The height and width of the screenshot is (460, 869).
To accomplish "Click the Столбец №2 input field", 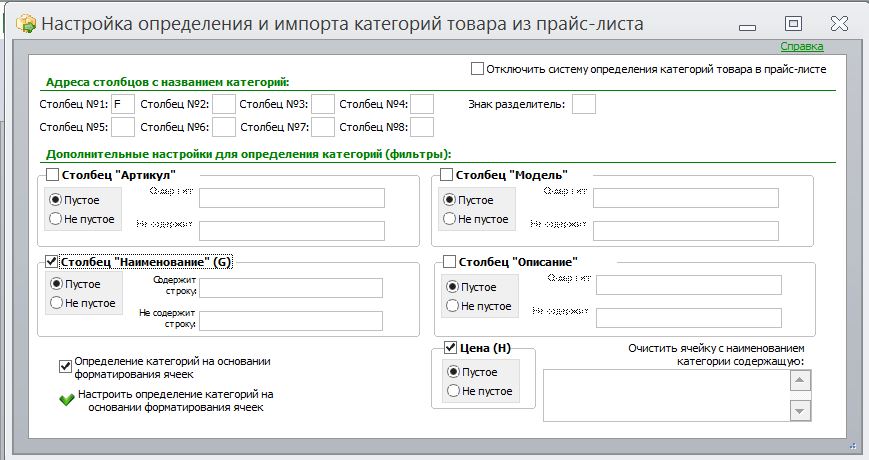I will coord(224,104).
